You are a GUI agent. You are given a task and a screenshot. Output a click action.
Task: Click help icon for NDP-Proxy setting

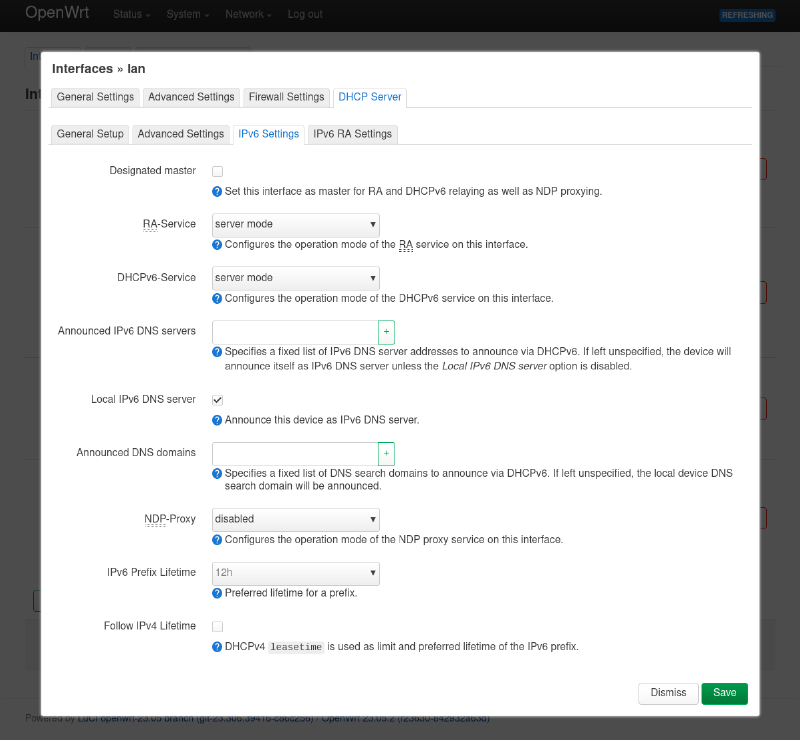[217, 539]
